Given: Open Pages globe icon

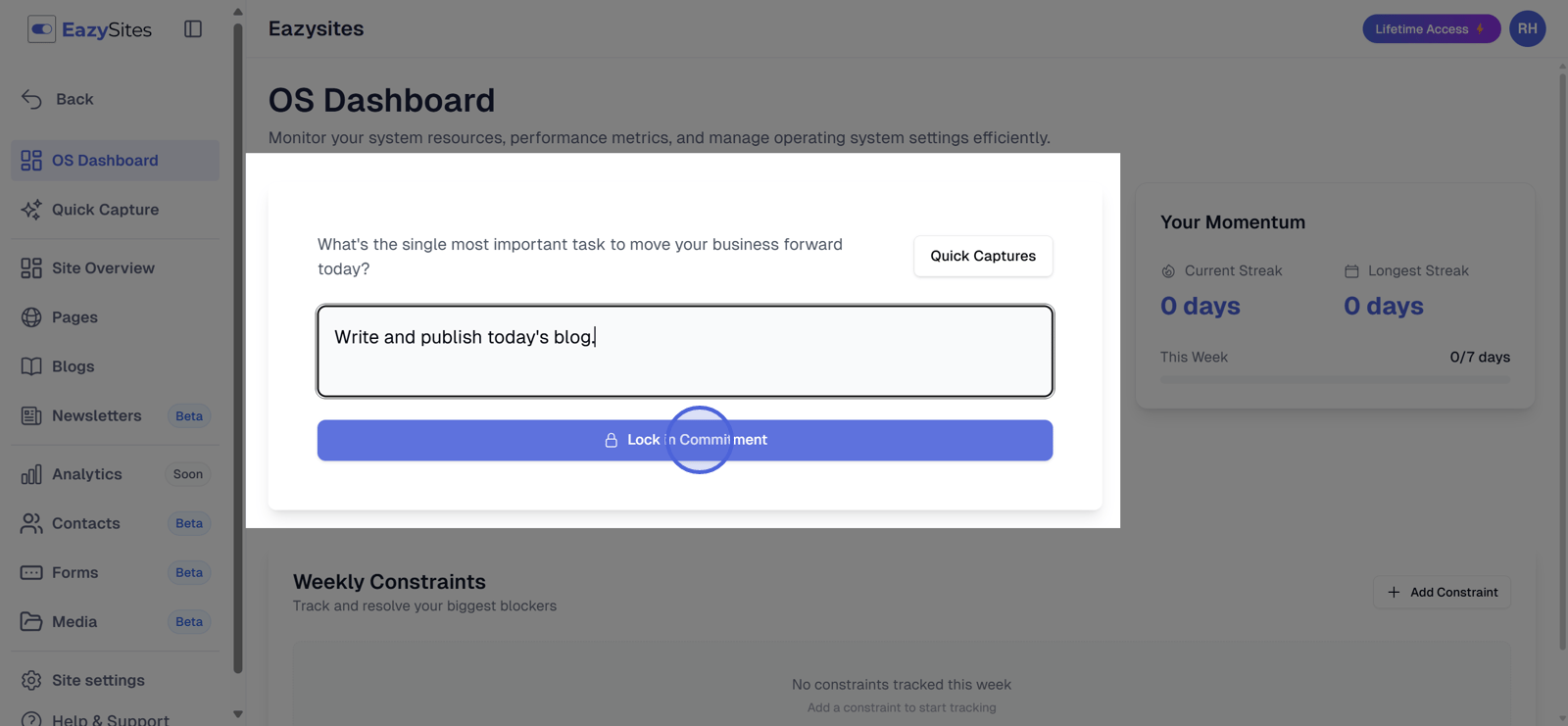Looking at the screenshot, I should click(x=31, y=317).
